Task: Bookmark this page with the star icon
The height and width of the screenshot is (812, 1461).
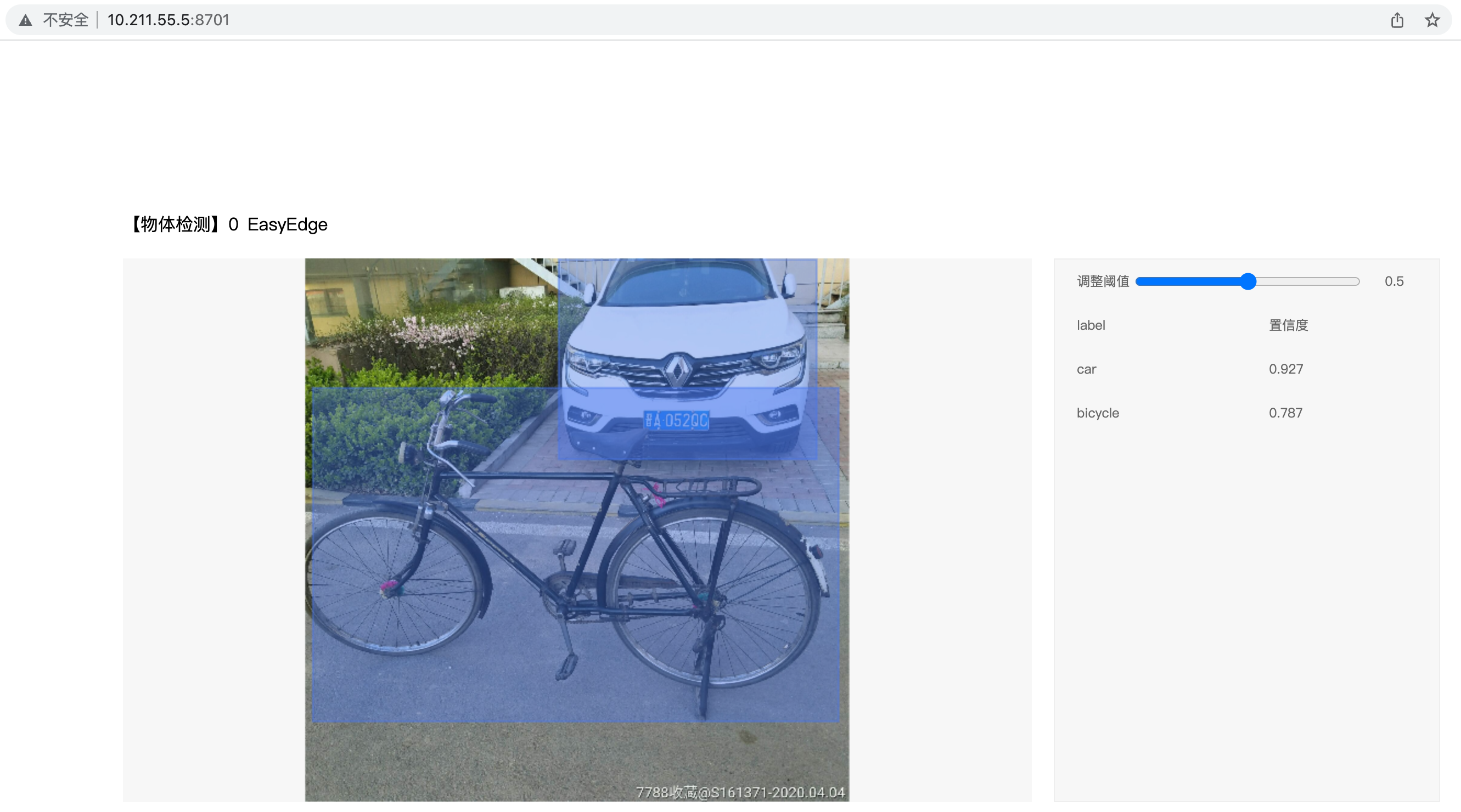Action: click(1432, 20)
